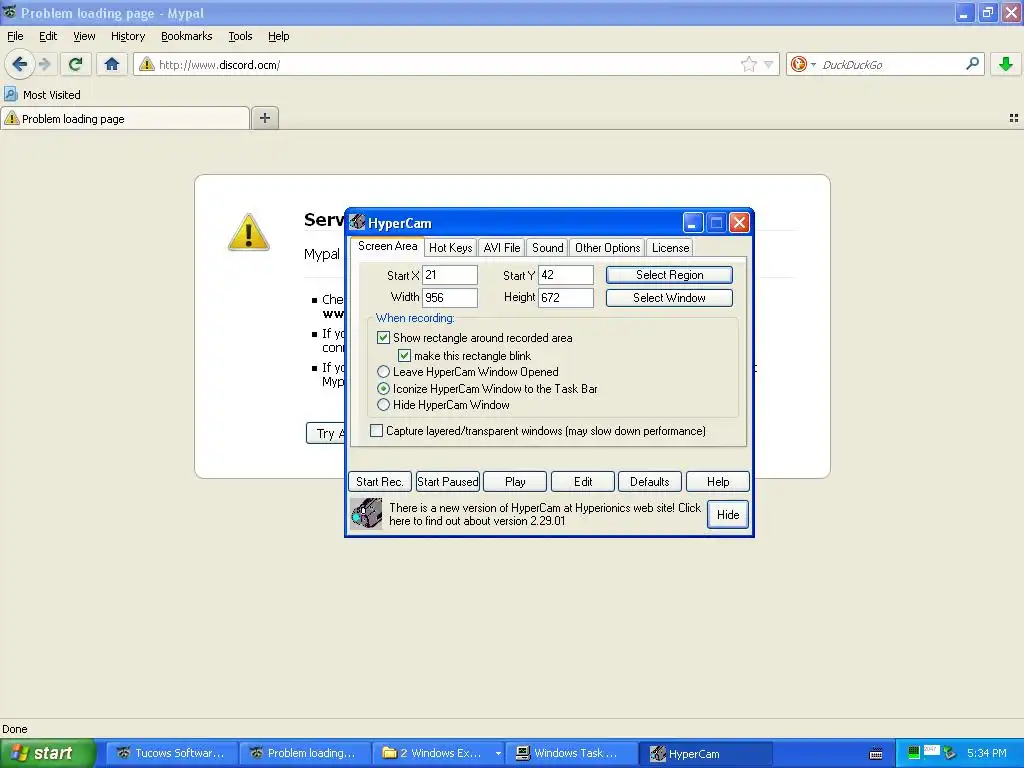
Task: Open the Most Visited bookmarks folder
Action: point(42,95)
